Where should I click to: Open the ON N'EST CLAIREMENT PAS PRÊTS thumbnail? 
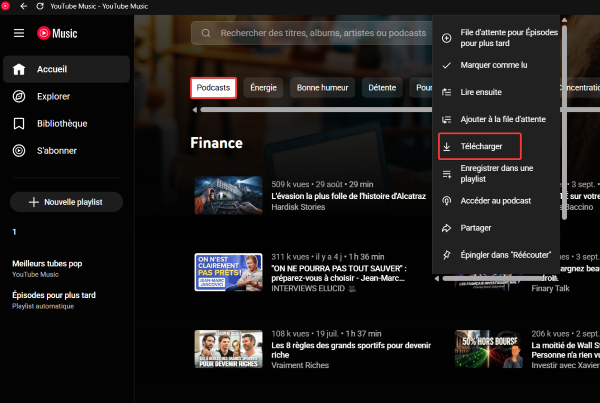coord(228,272)
